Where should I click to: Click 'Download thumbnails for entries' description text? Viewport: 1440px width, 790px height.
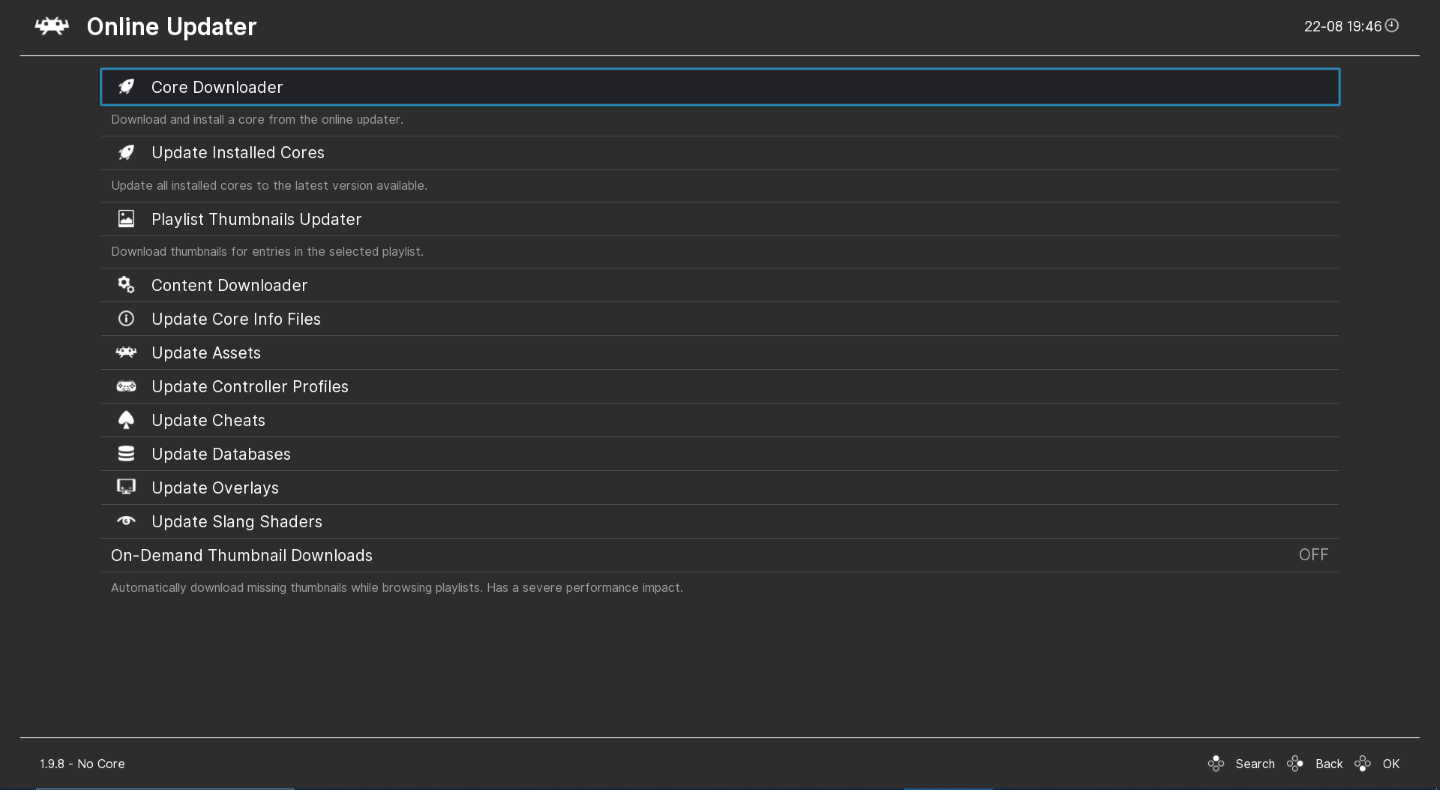pos(267,252)
